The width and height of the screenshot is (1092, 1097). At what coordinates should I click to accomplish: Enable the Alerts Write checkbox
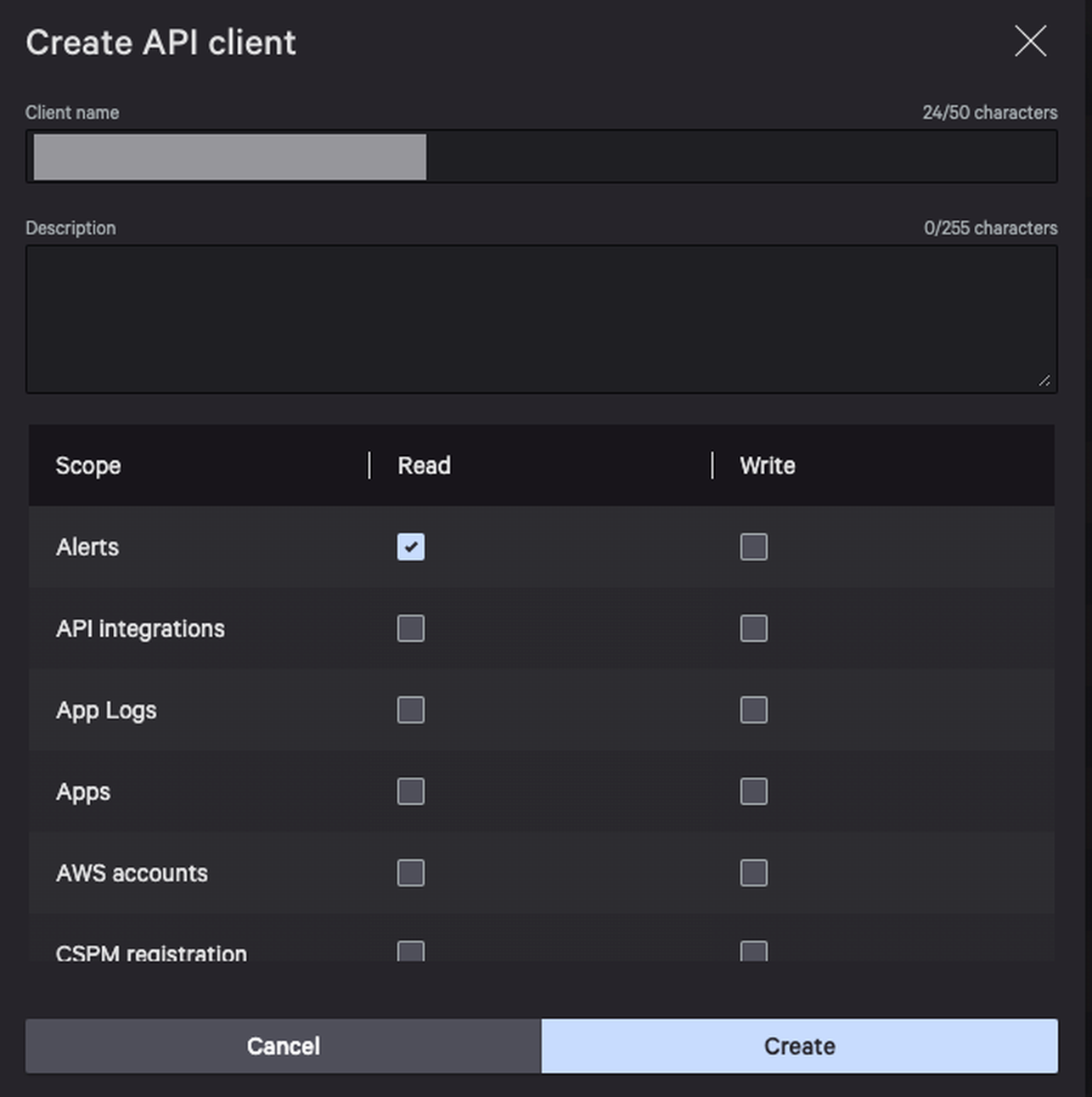coord(754,547)
